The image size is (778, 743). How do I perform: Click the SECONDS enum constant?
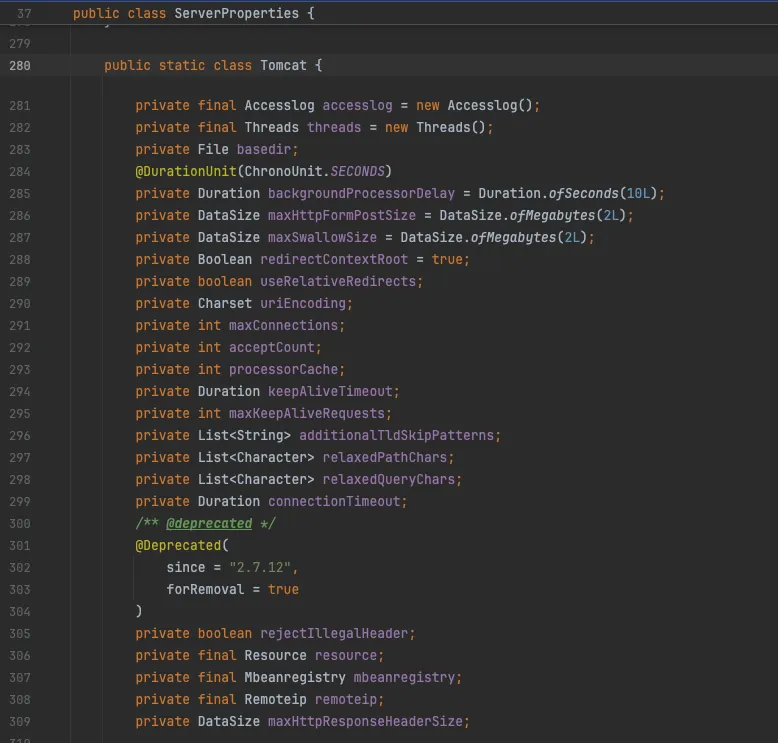coord(357,171)
